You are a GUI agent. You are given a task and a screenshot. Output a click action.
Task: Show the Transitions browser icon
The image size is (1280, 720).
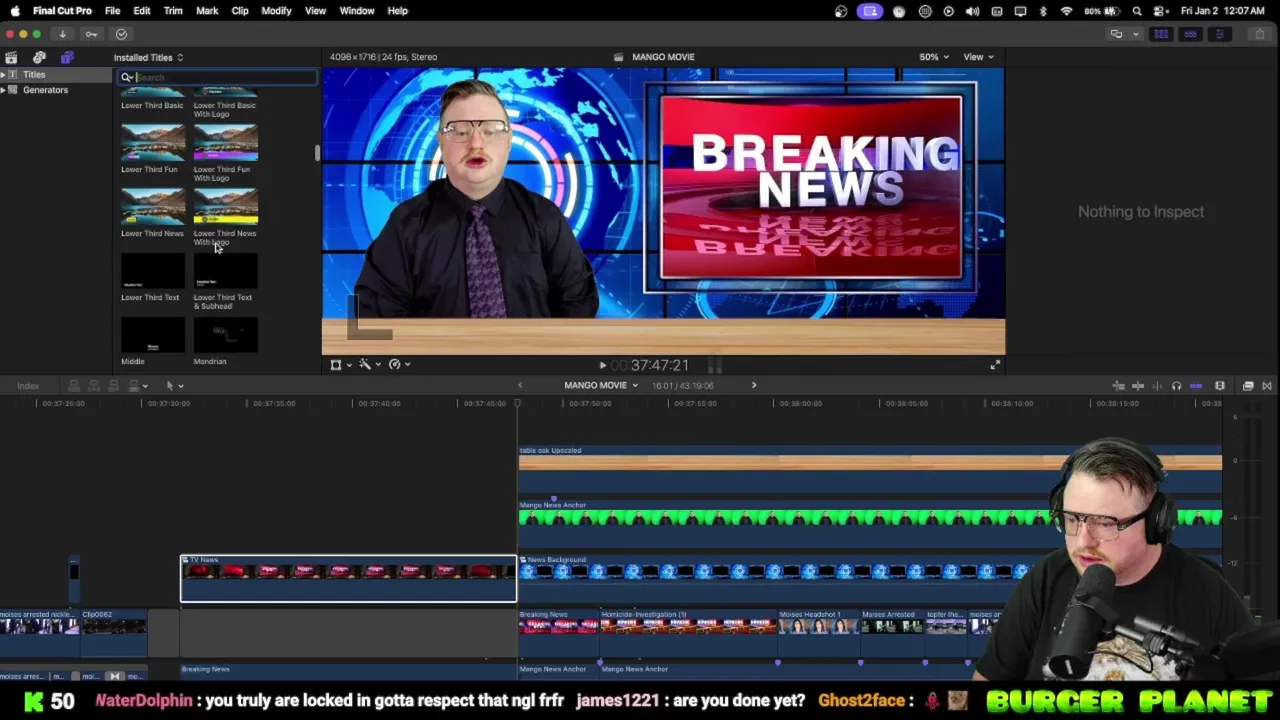point(1267,386)
